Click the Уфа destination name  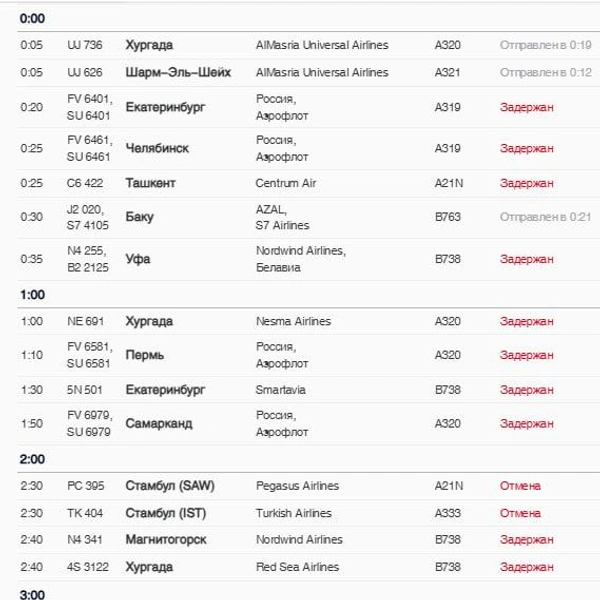pos(138,259)
